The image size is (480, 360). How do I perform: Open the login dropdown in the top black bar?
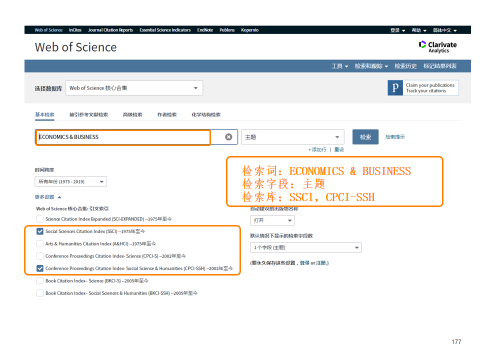[398, 30]
